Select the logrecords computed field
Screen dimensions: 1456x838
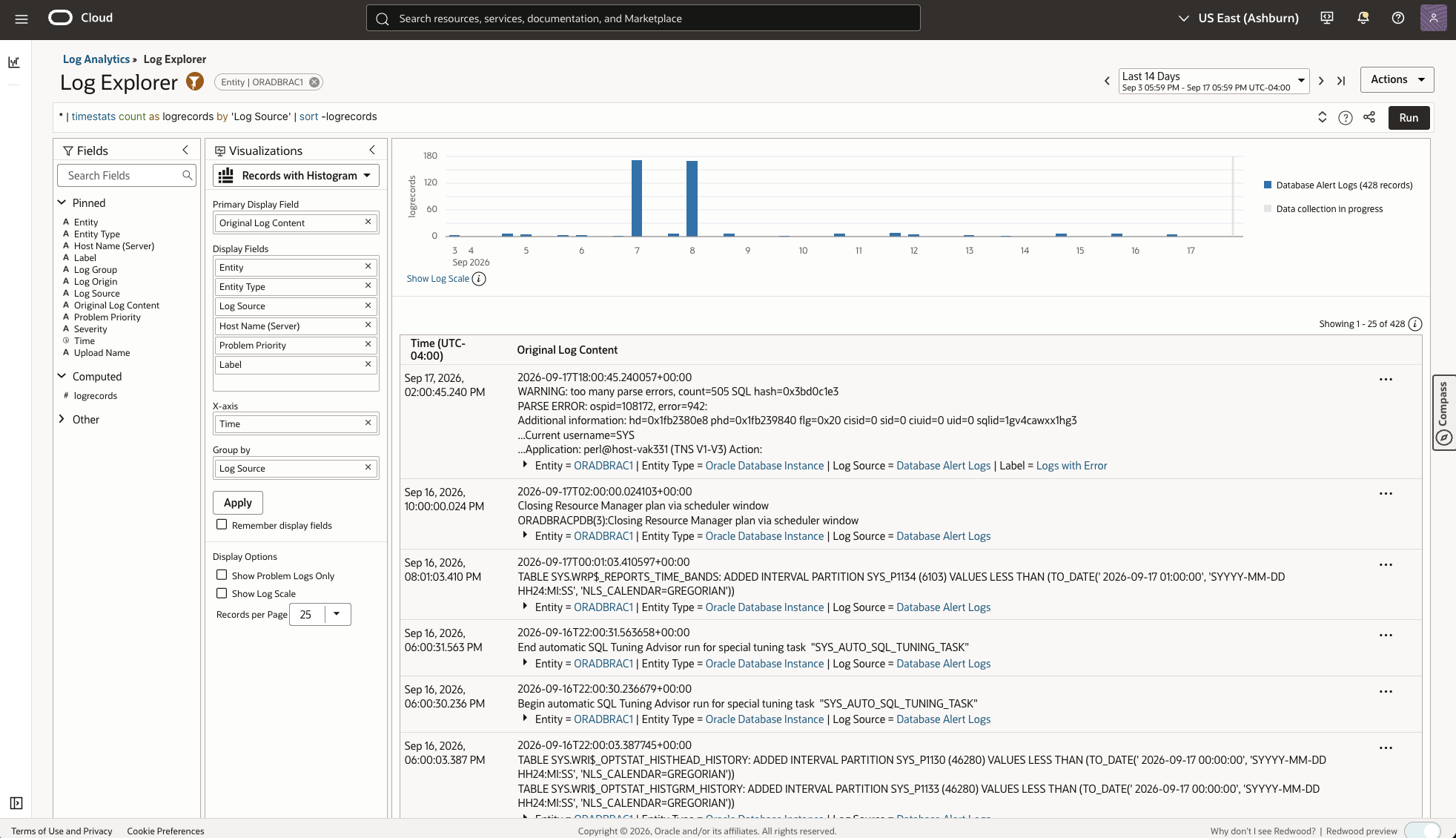click(96, 395)
